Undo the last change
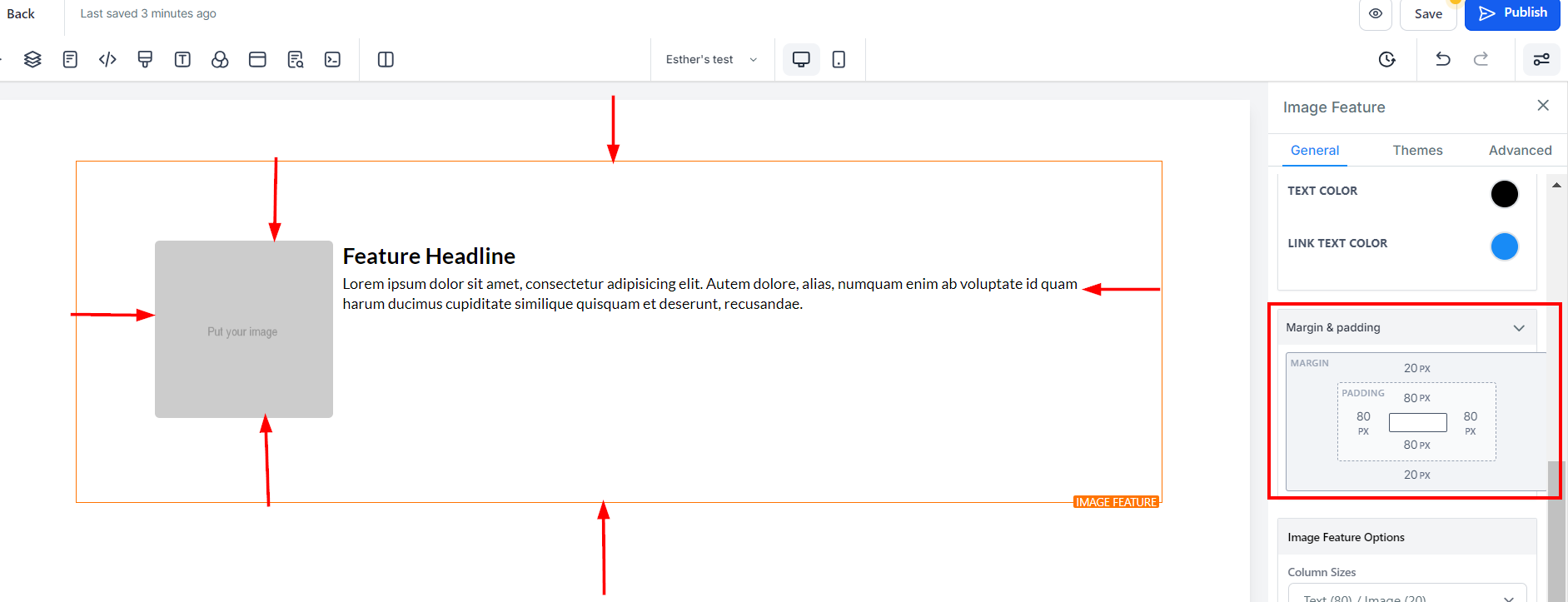The width and height of the screenshot is (1568, 602). click(x=1443, y=59)
